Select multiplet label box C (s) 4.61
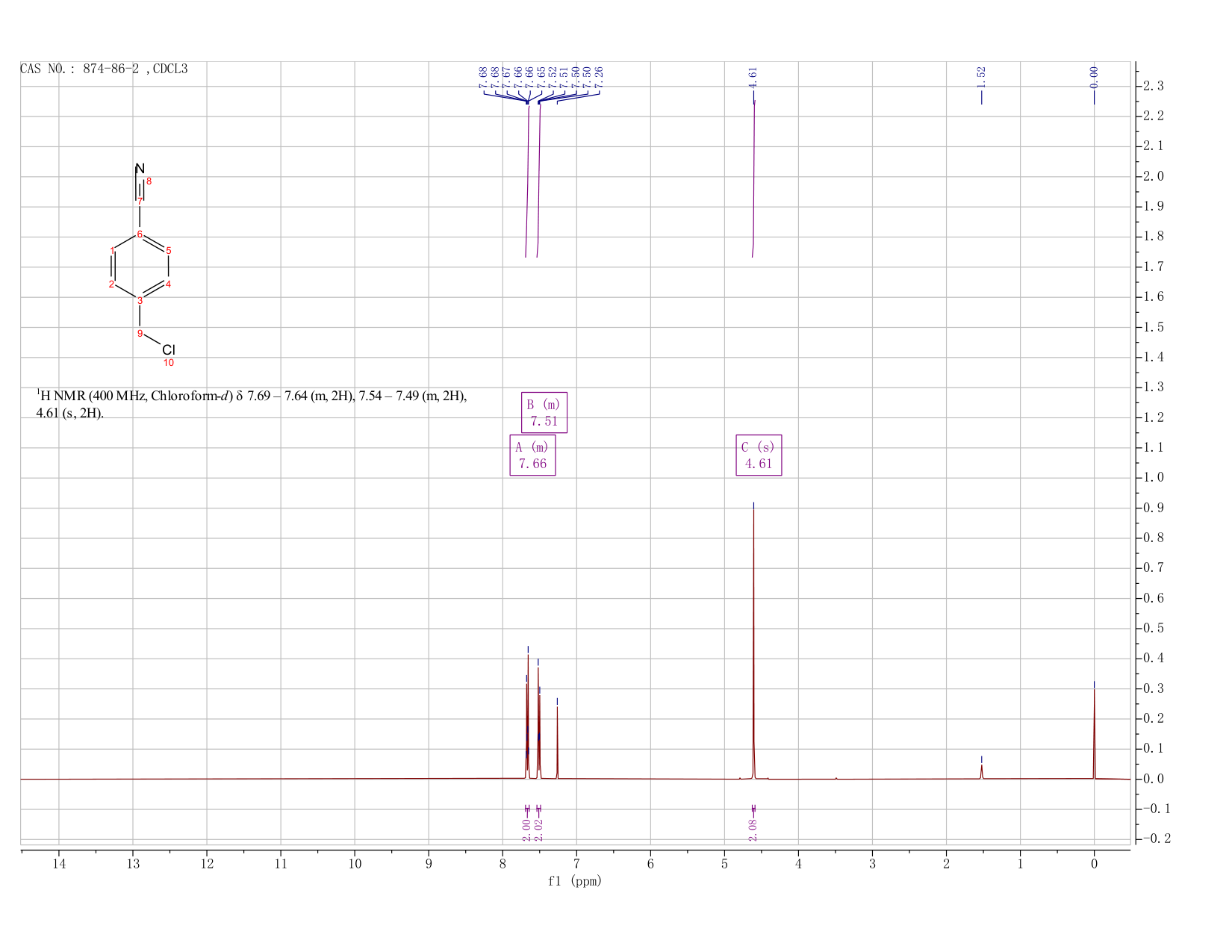This screenshot has height=952, width=1232. pos(759,455)
